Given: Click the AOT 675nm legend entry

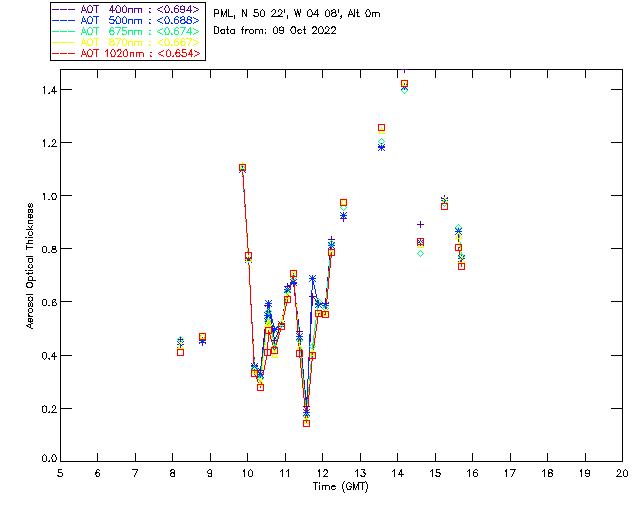Looking at the screenshot, I should point(126,31).
